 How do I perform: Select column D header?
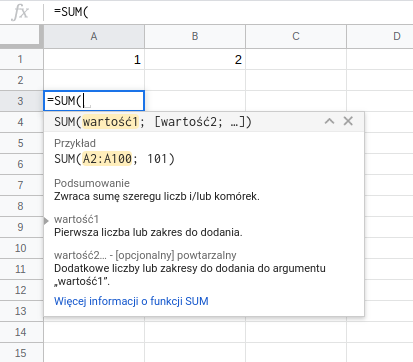tap(380, 36)
